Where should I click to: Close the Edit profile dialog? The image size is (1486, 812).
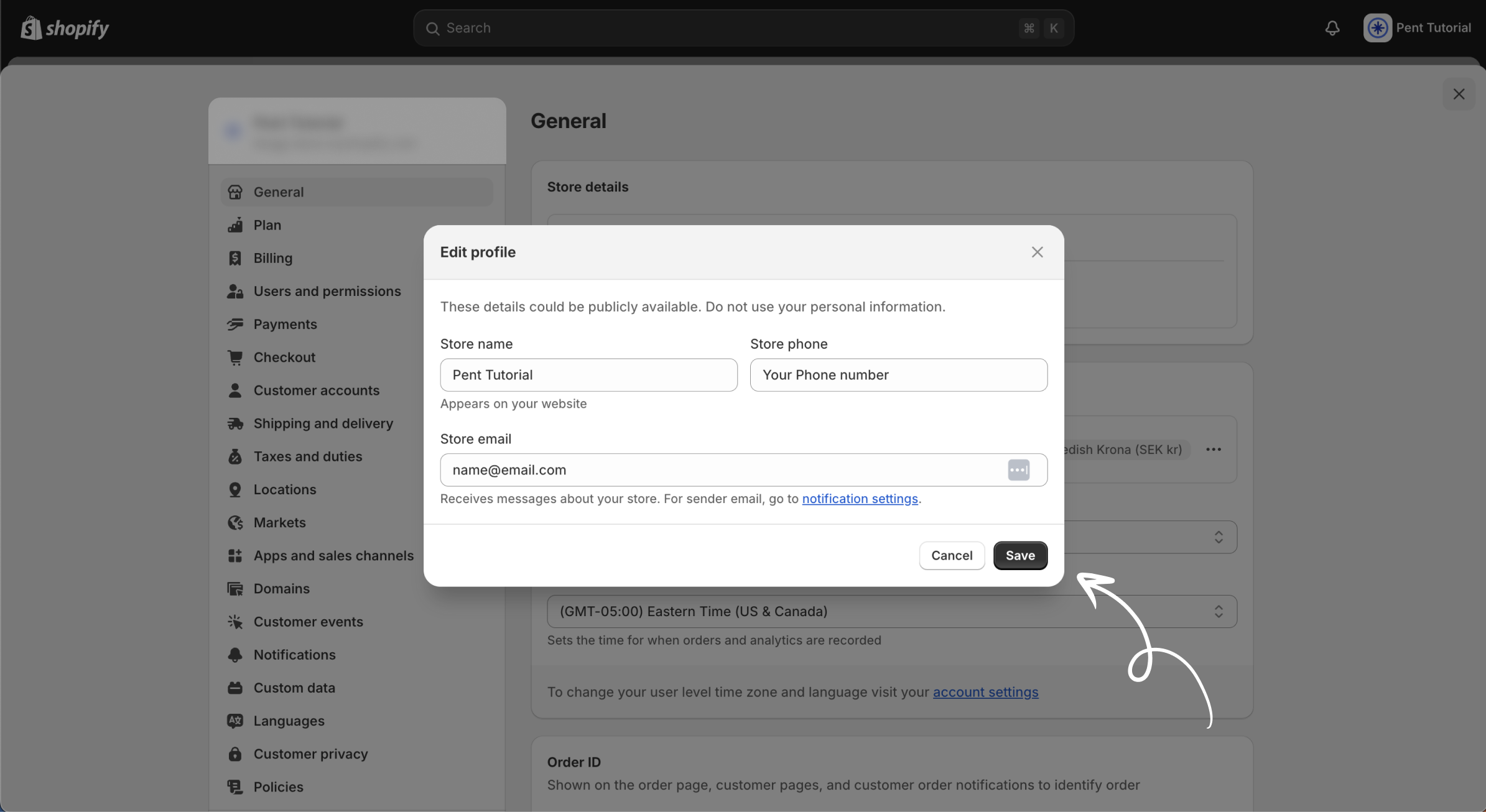1037,252
